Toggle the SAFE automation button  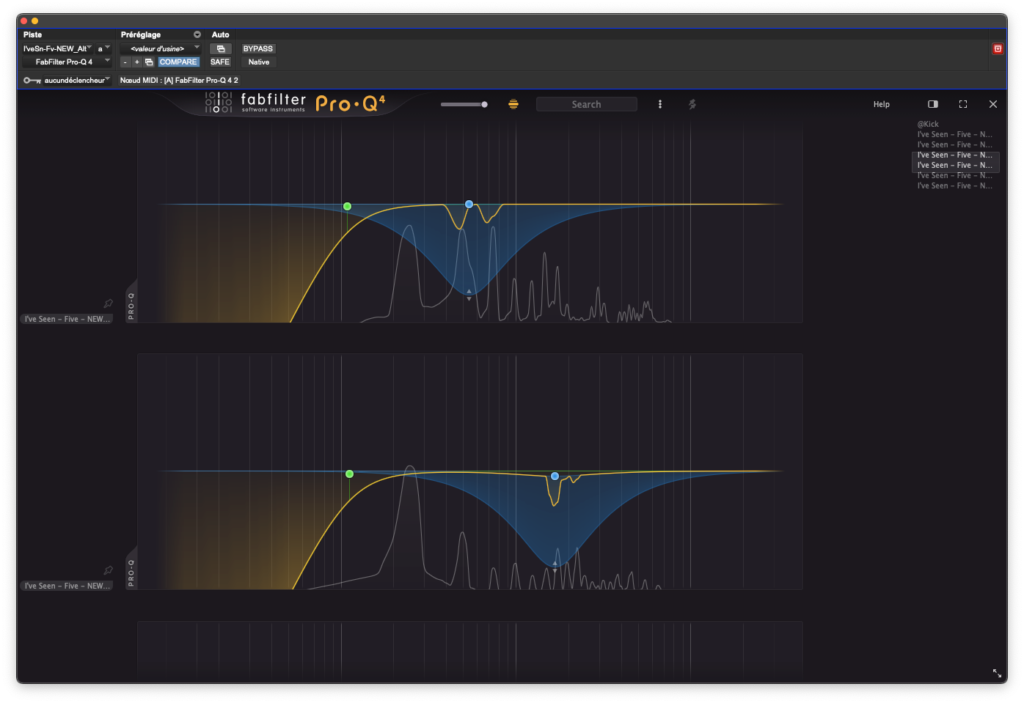click(220, 62)
